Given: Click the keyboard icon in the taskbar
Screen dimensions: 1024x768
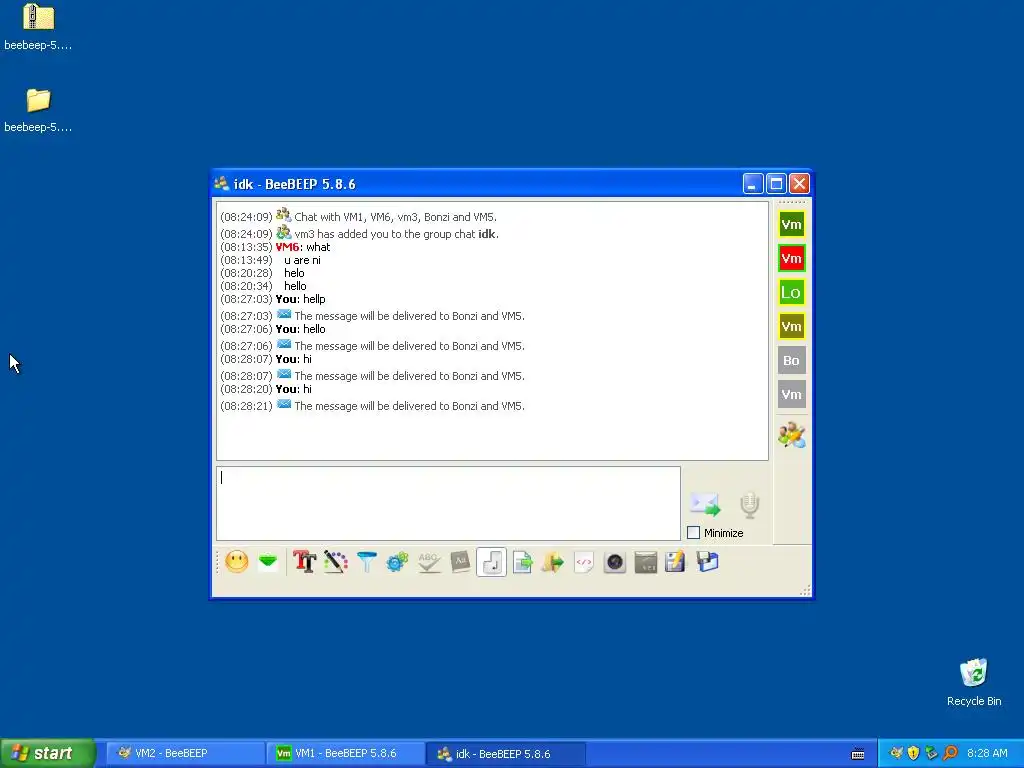Looking at the screenshot, I should (x=858, y=754).
